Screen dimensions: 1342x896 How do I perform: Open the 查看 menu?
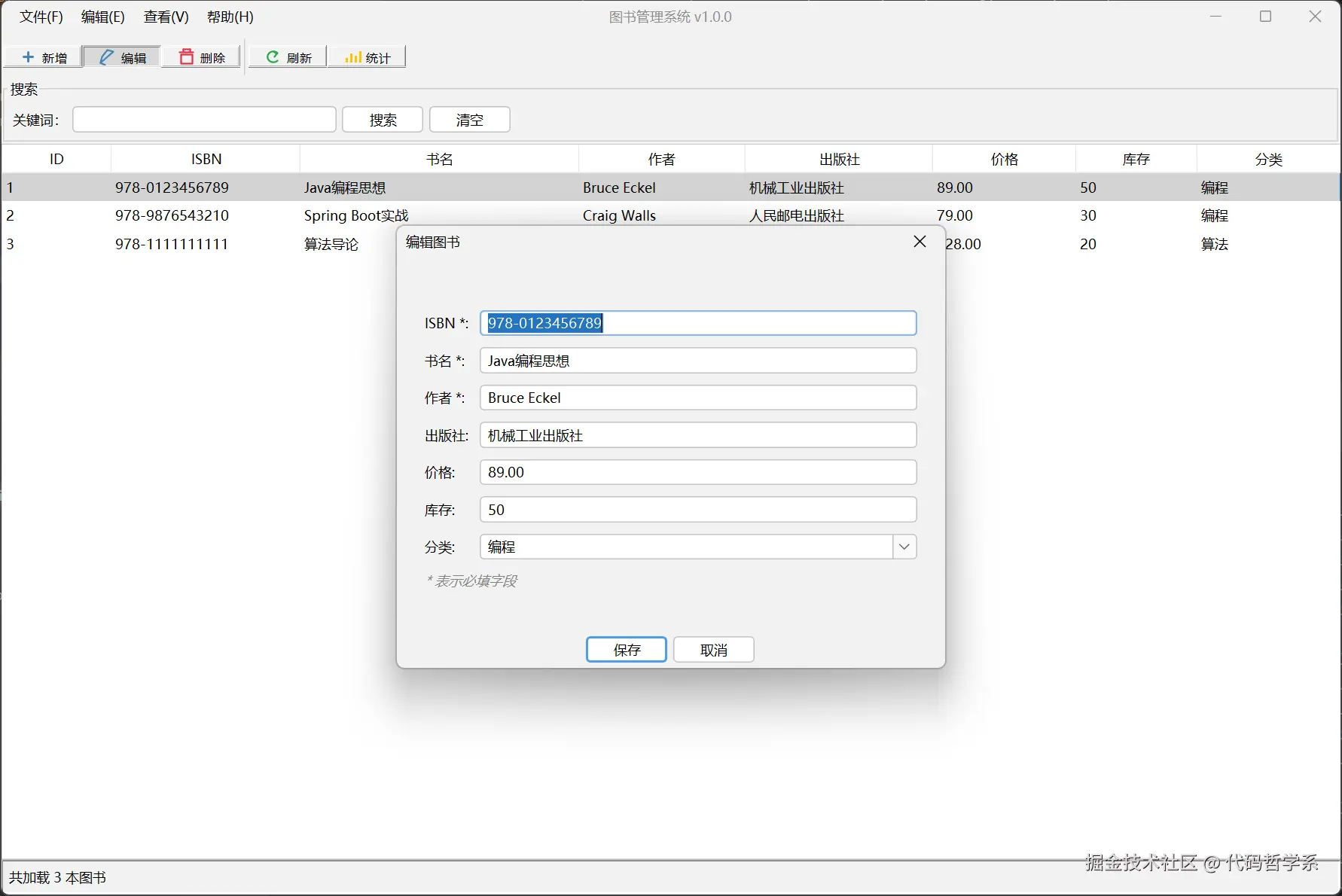pyautogui.click(x=165, y=17)
